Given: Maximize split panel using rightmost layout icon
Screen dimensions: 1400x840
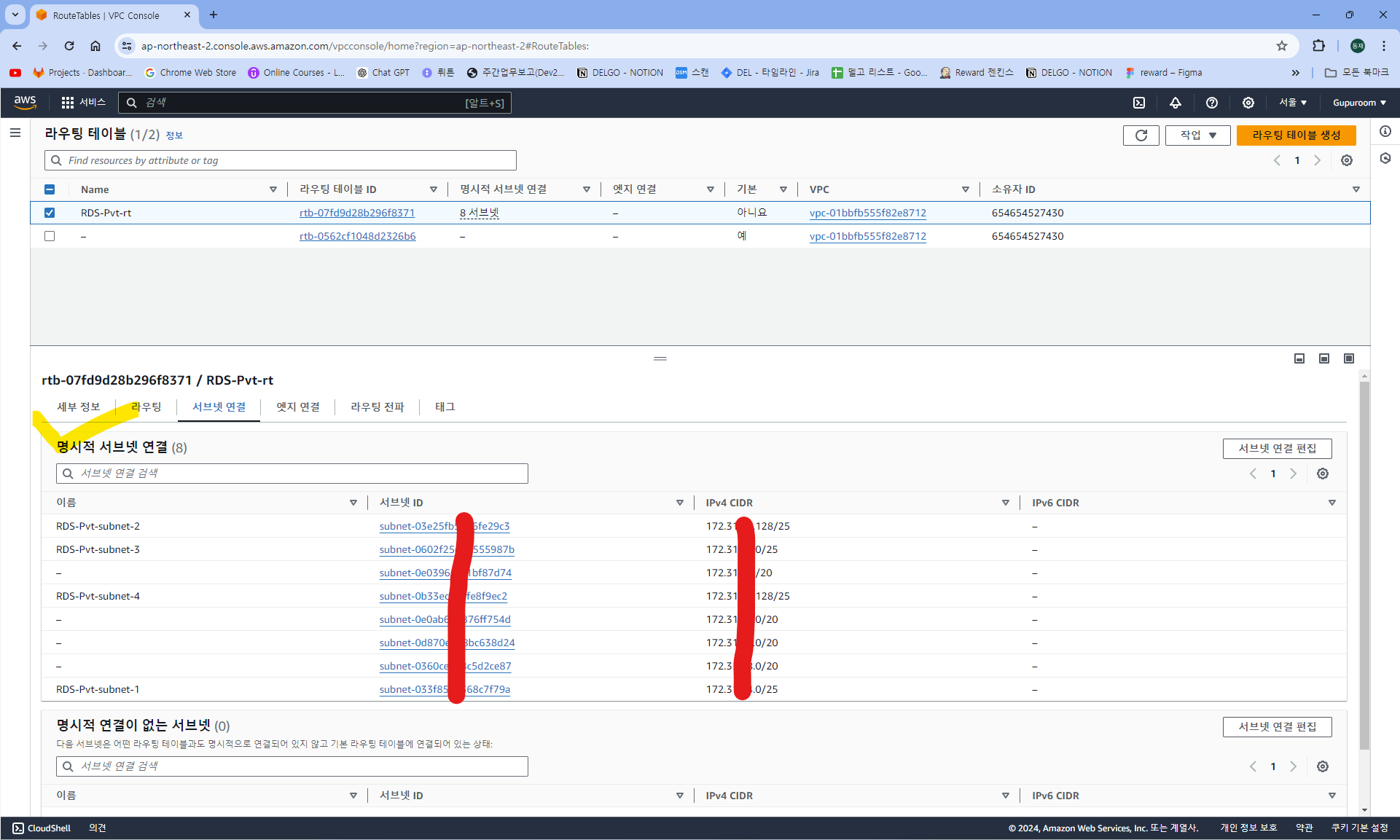Looking at the screenshot, I should (x=1349, y=358).
